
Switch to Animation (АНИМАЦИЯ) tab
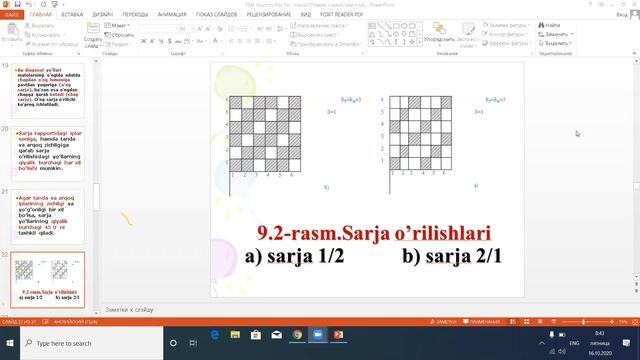tap(172, 15)
